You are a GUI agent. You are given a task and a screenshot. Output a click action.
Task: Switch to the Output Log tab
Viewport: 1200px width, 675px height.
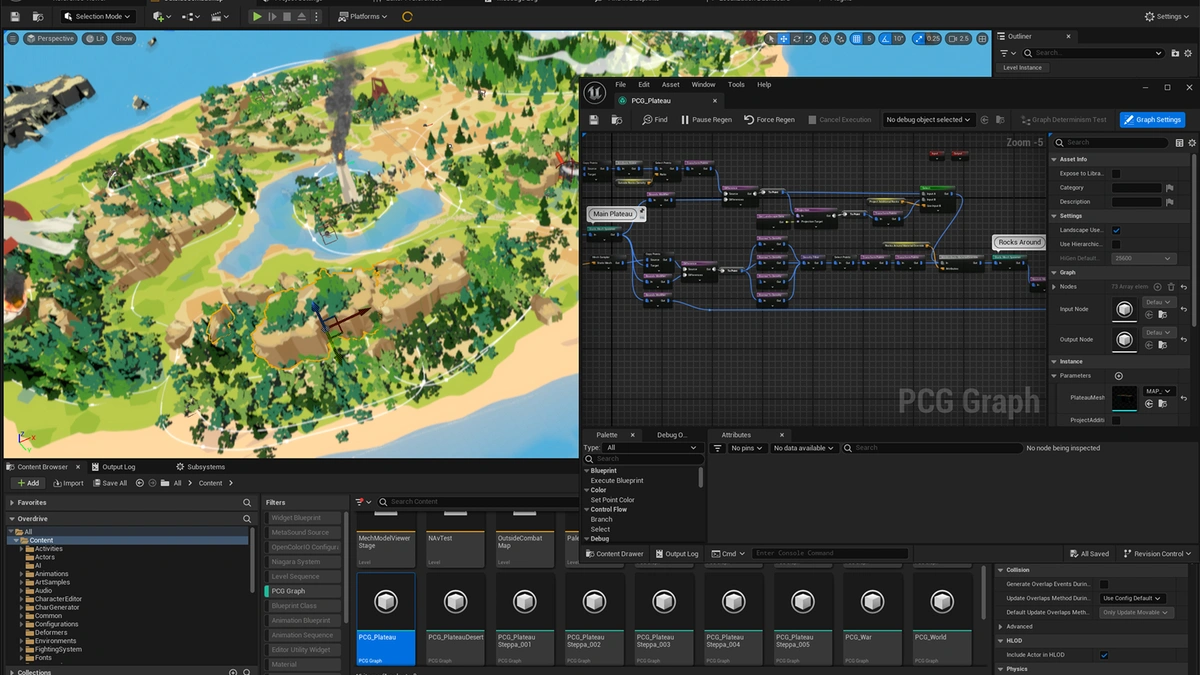click(x=113, y=467)
